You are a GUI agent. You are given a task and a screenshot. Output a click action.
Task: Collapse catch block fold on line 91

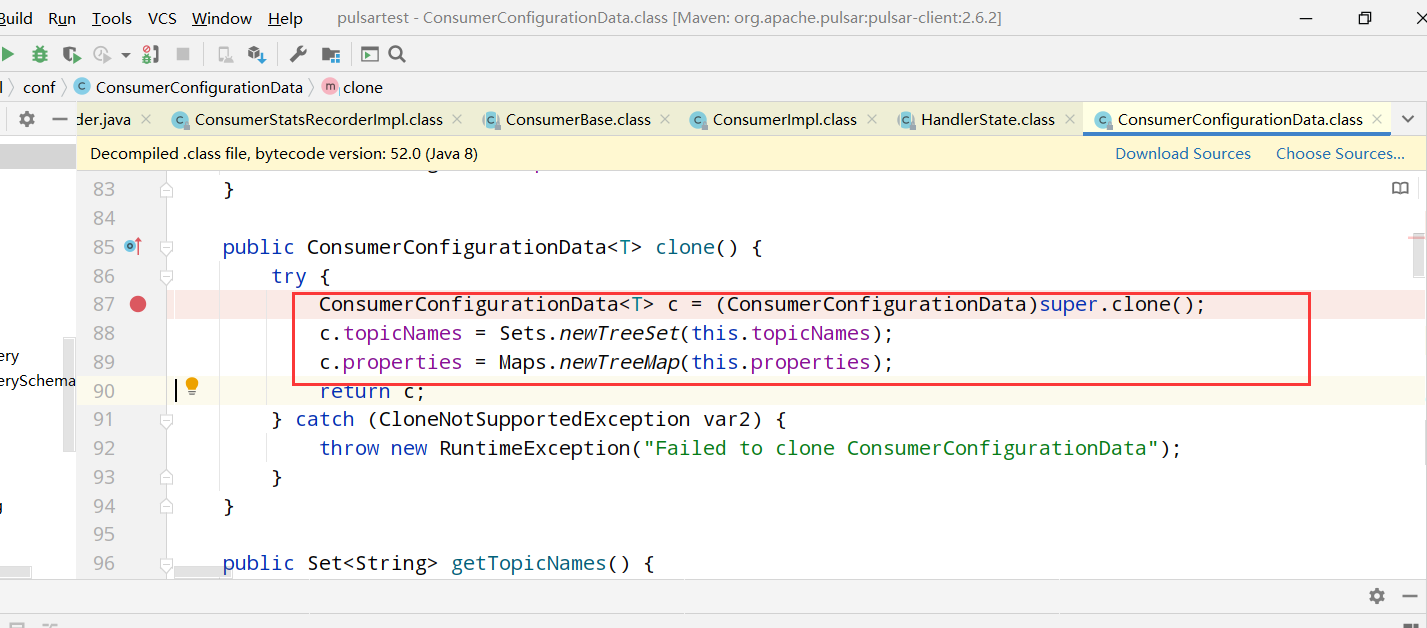tap(167, 419)
